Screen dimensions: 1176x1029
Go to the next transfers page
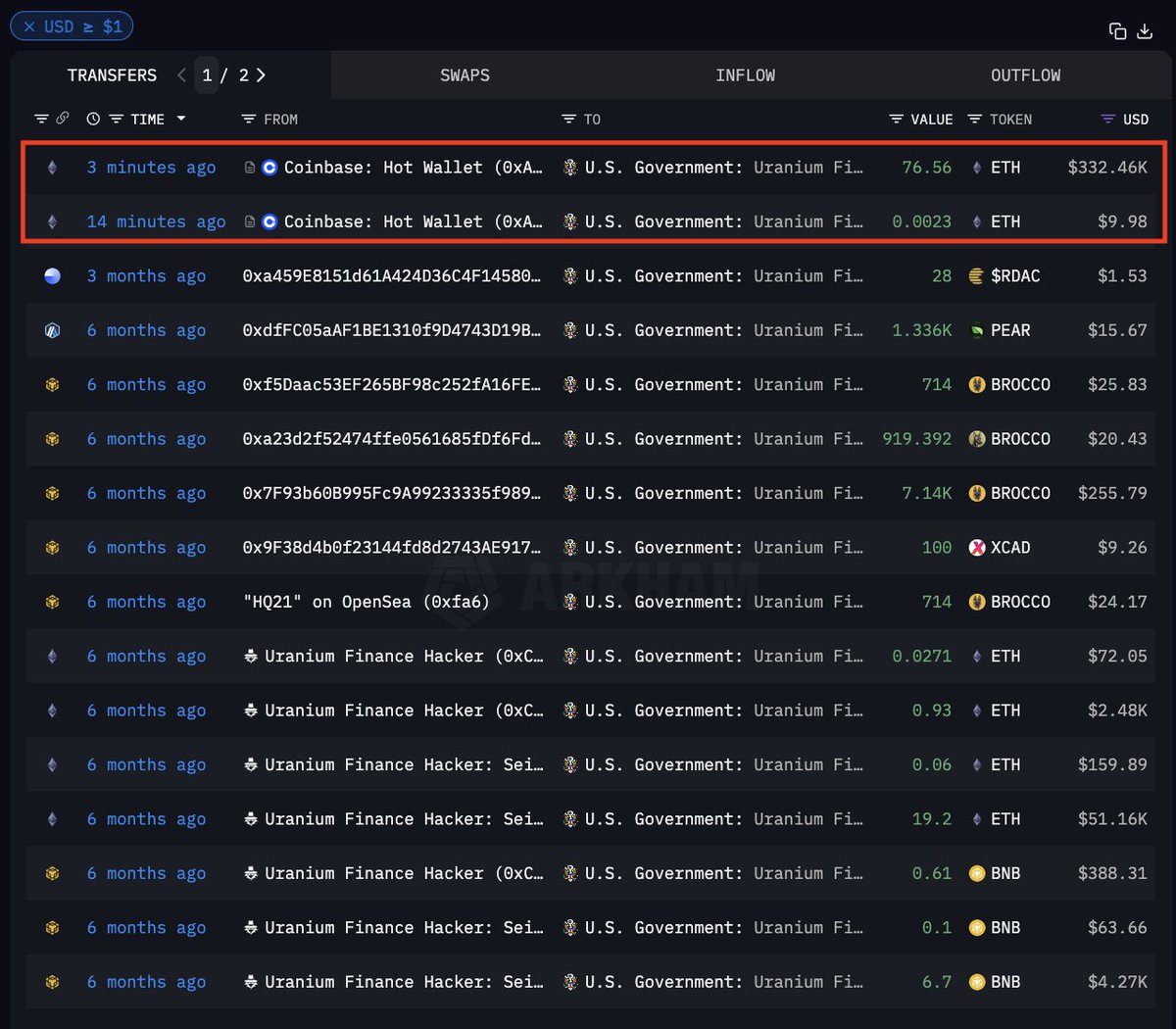click(261, 75)
